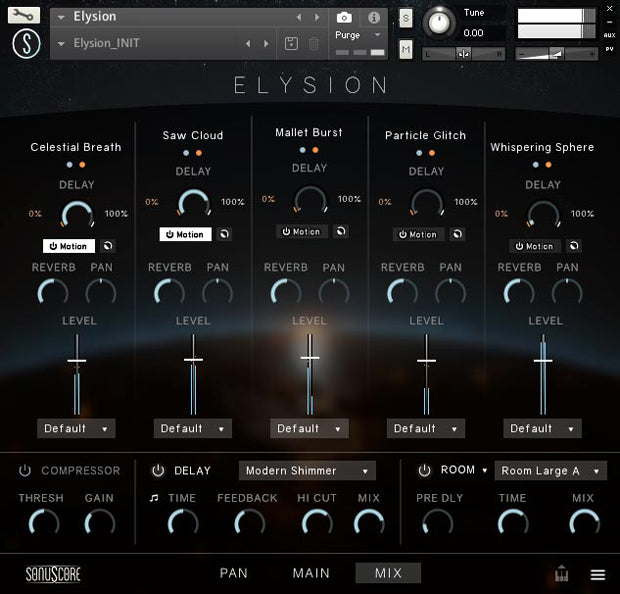Click the save preset disk icon
Viewport: 620px width, 594px height.
(291, 43)
